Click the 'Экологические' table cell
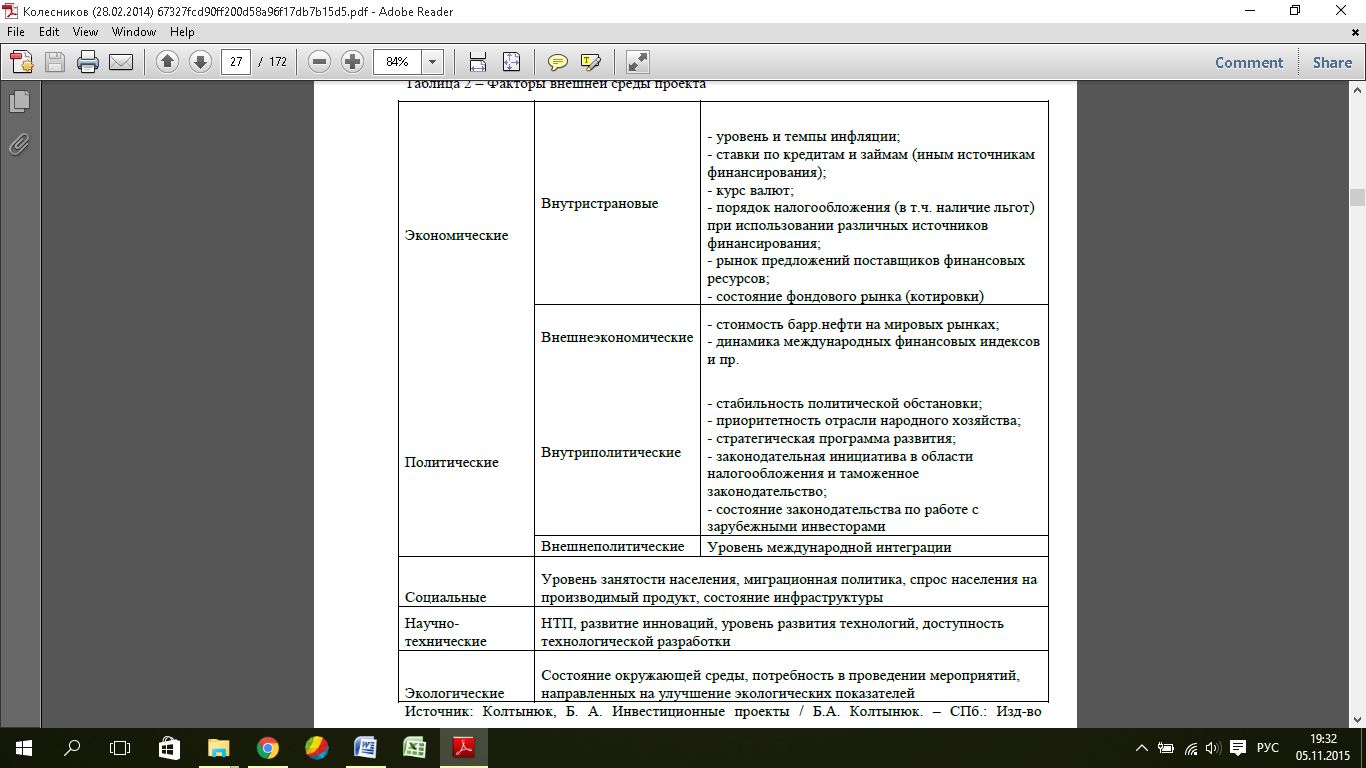Image resolution: width=1366 pixels, height=768 pixels. (465, 679)
